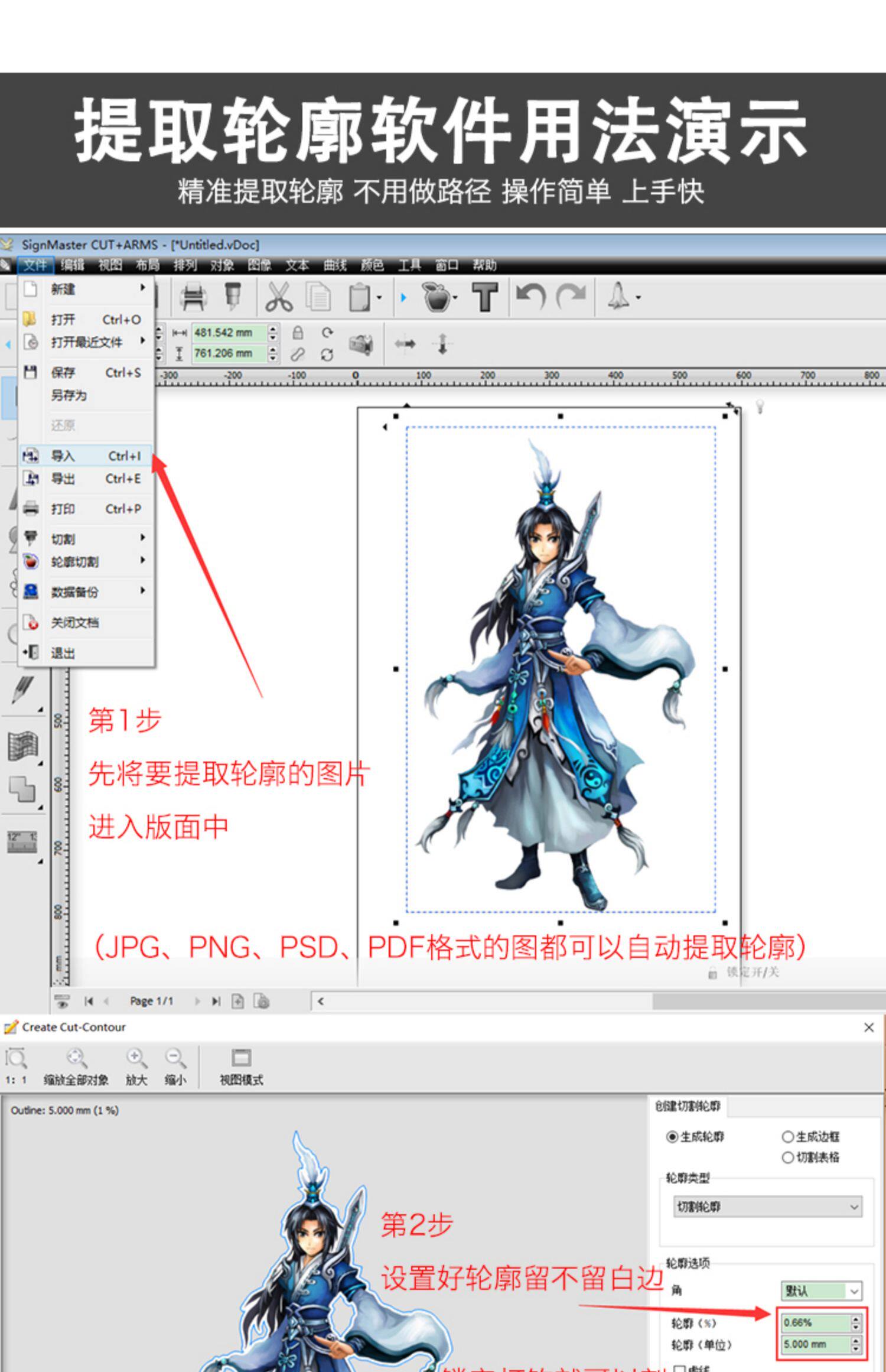This screenshot has width=886, height=1372.
Task: Choose 导入 Ctrl+I from the file menu
Action: pyautogui.click(x=86, y=456)
